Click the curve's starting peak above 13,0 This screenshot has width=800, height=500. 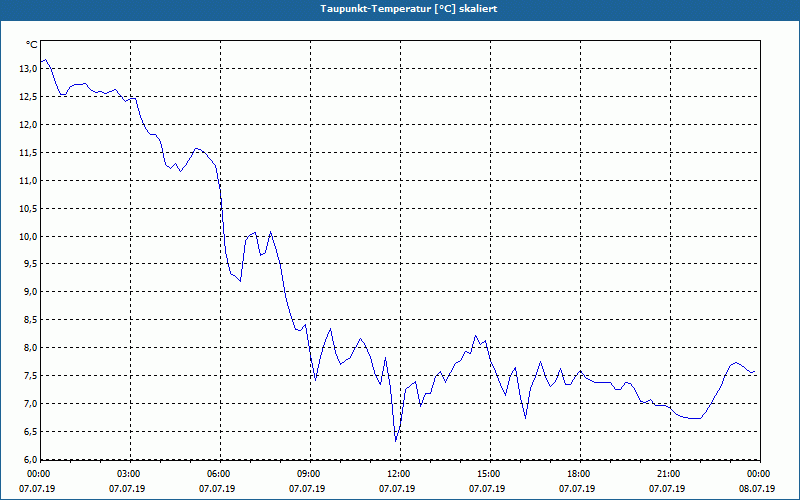coord(45,60)
